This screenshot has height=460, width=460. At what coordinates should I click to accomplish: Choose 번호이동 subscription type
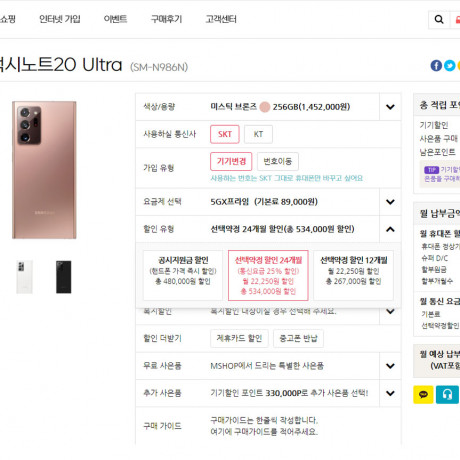click(278, 161)
